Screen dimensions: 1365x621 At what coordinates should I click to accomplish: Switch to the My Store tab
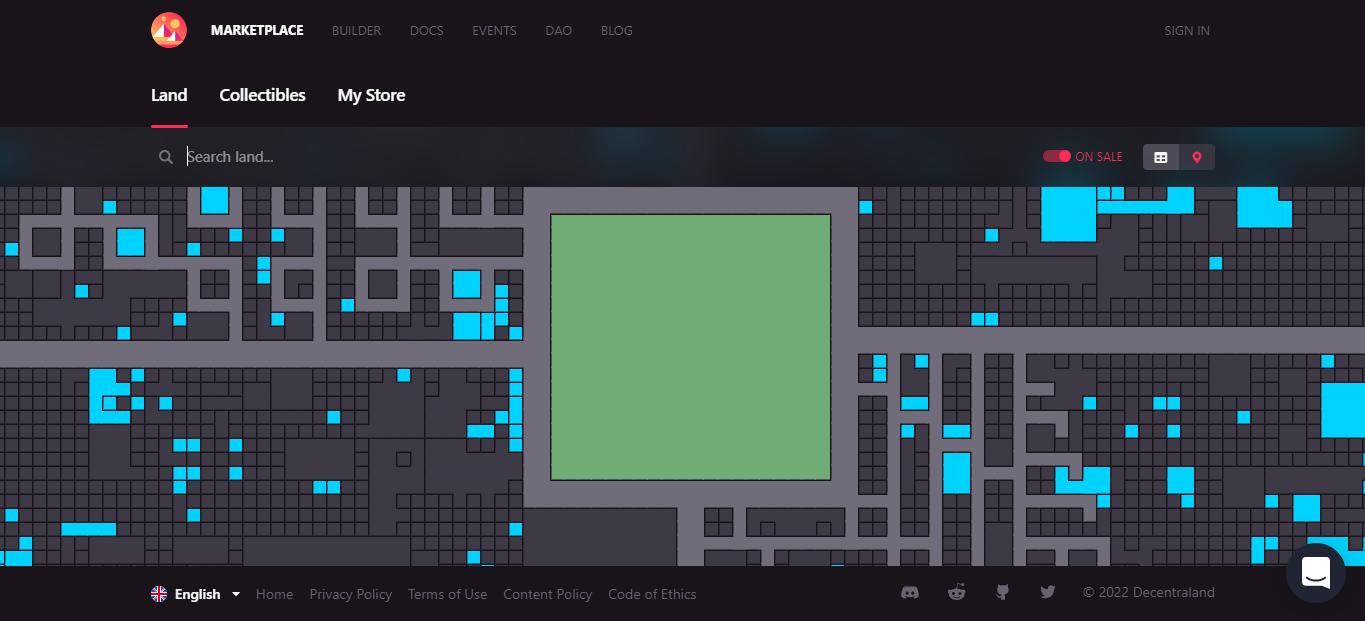click(x=371, y=95)
